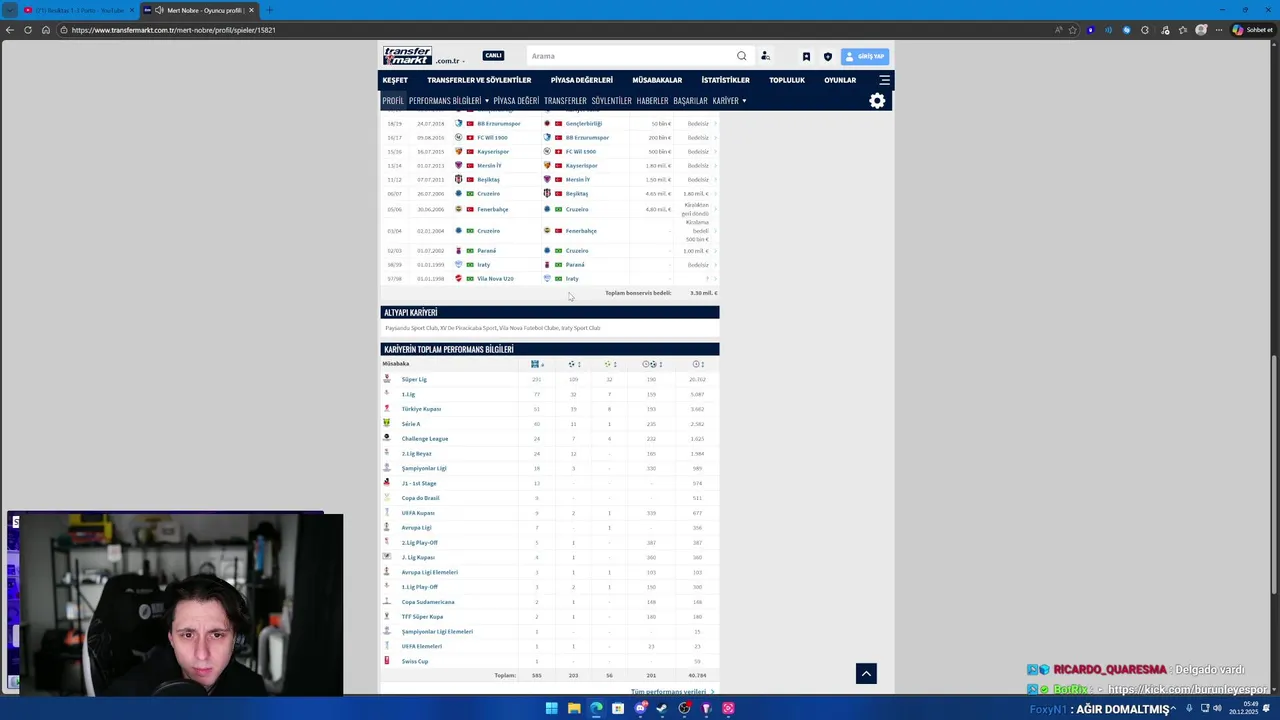1280x720 pixels.
Task: Sort table by yellow cards column
Action: pos(610,364)
